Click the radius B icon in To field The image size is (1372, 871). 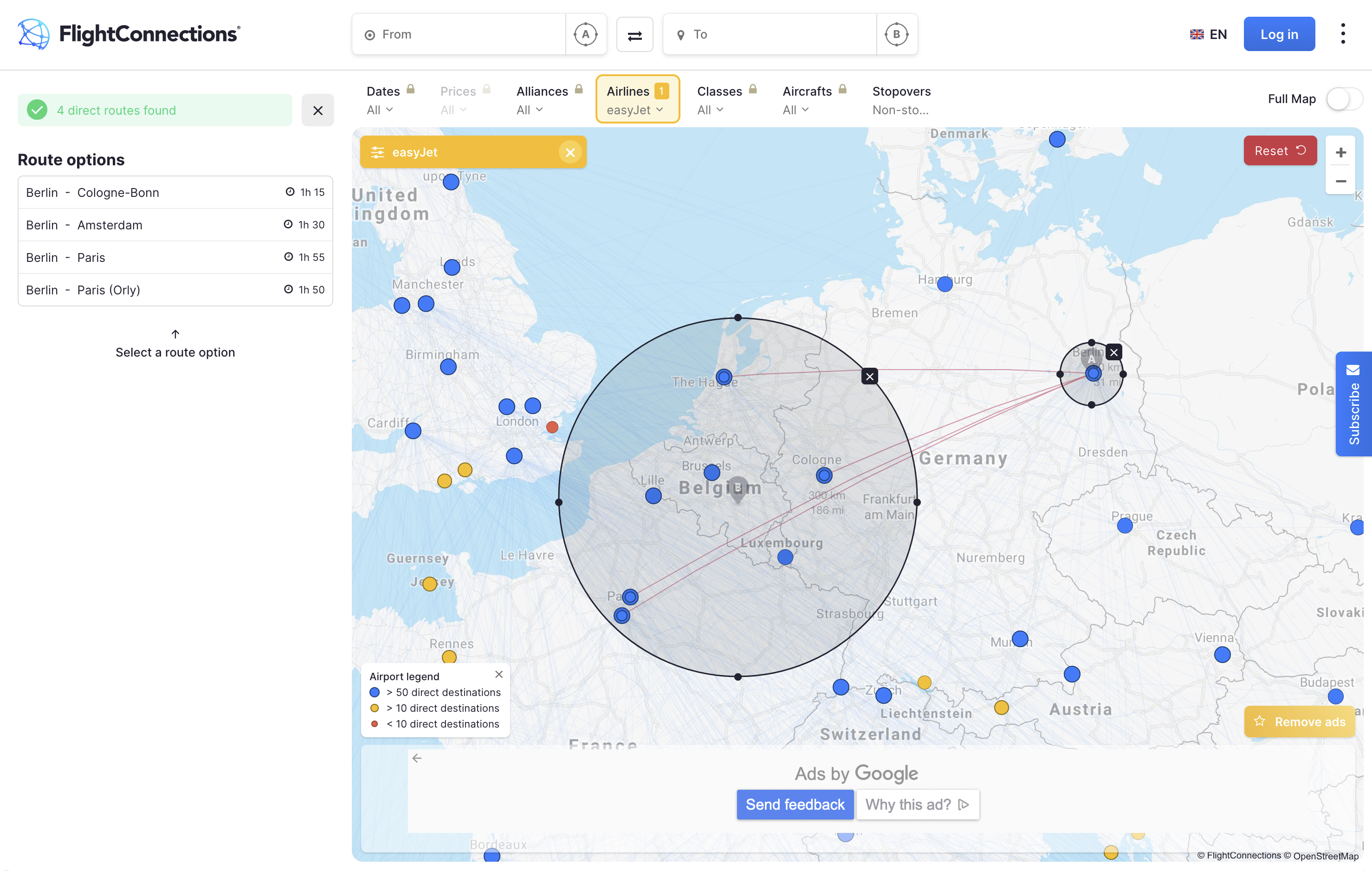896,35
